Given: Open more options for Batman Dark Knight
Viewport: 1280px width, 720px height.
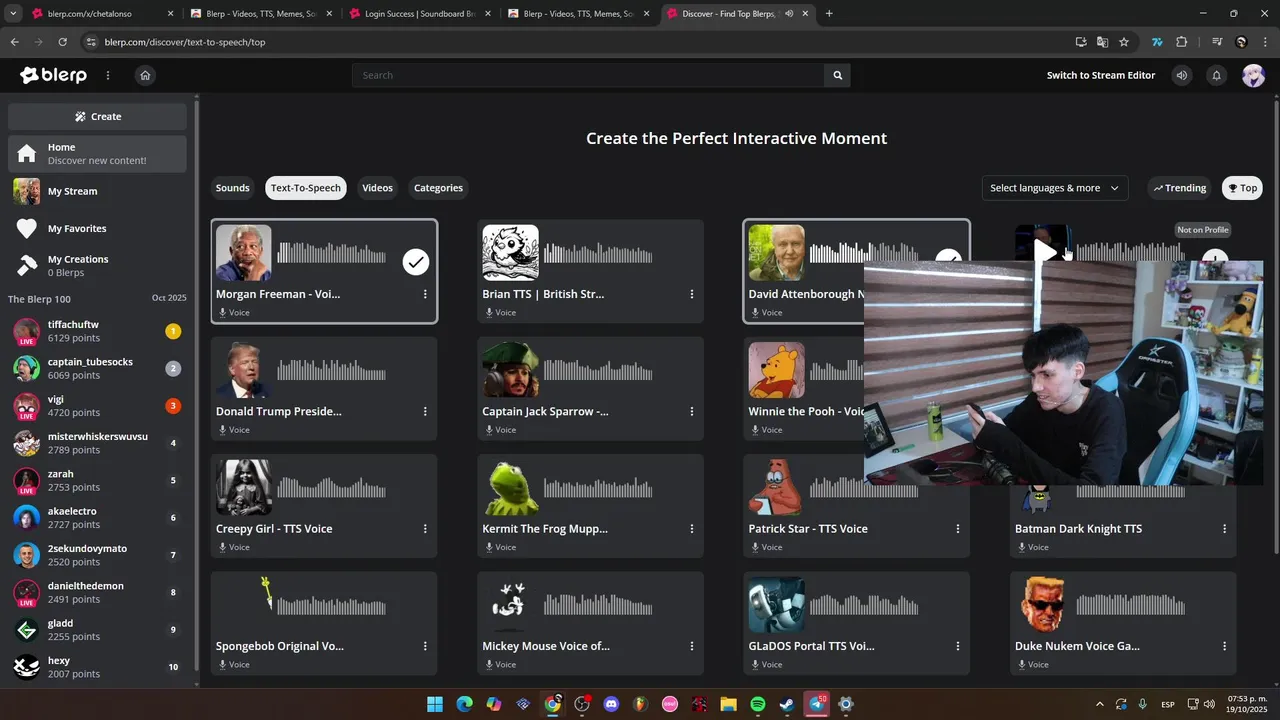Looking at the screenshot, I should (x=1224, y=528).
